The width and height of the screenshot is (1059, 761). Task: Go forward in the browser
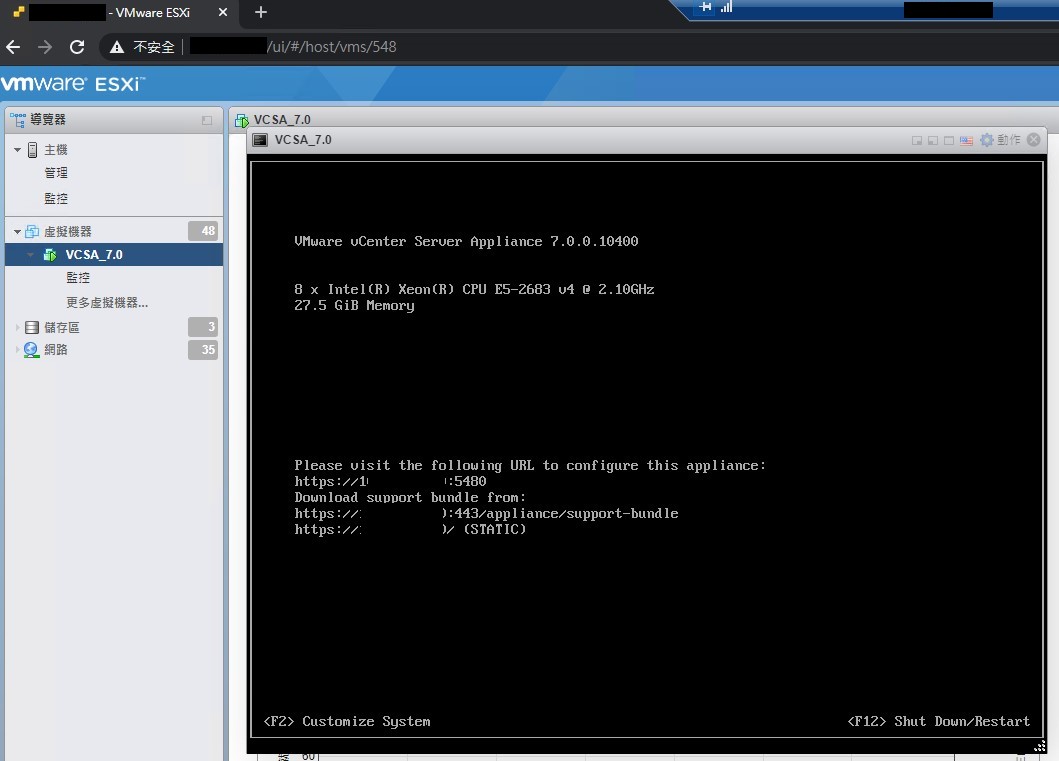(45, 47)
